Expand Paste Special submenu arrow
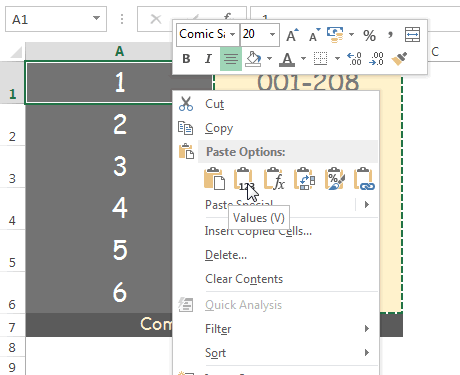The image size is (460, 375). [367, 204]
